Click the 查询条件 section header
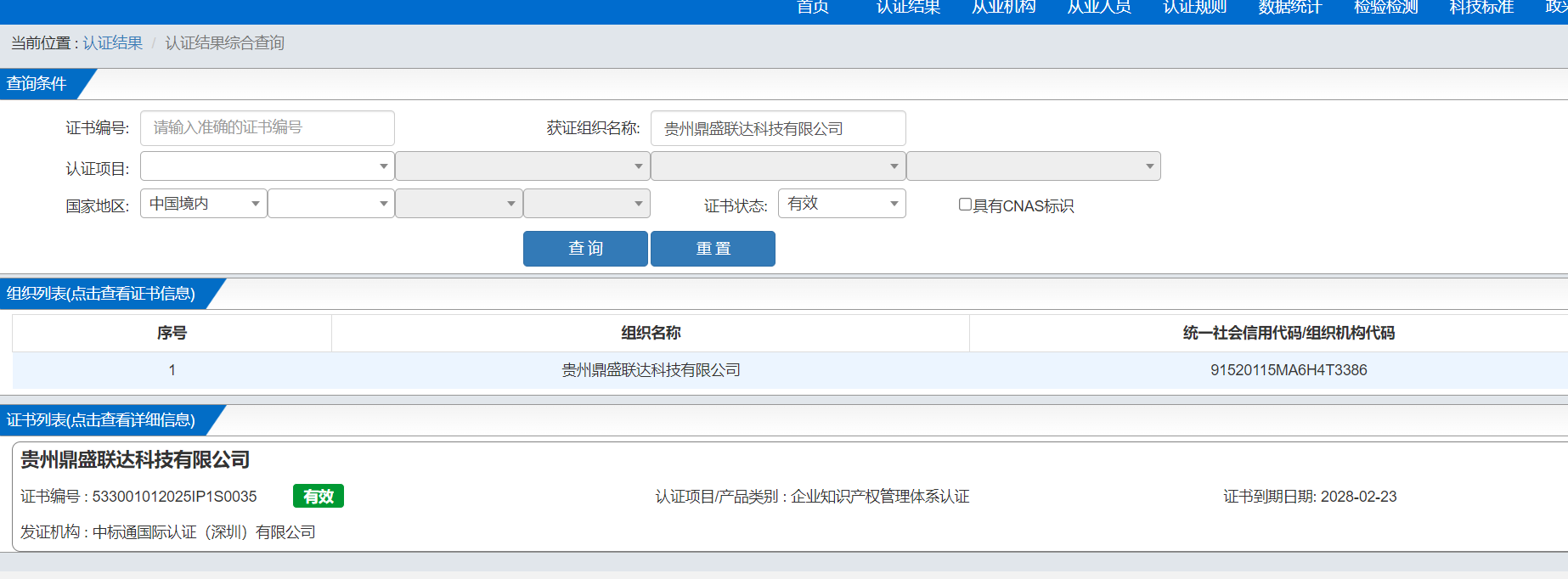Viewport: 1568px width, 579px height. (x=37, y=84)
